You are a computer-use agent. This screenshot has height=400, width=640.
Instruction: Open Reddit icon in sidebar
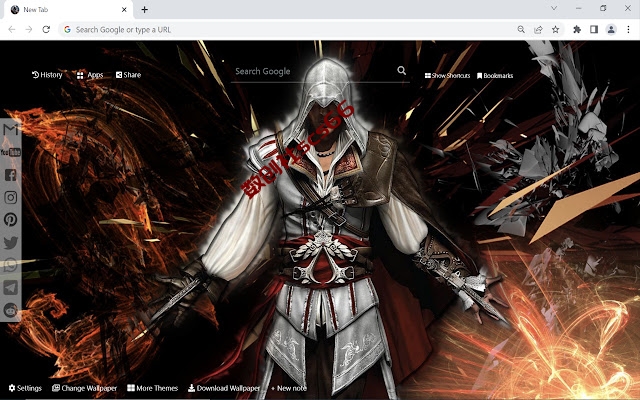[x=11, y=310]
